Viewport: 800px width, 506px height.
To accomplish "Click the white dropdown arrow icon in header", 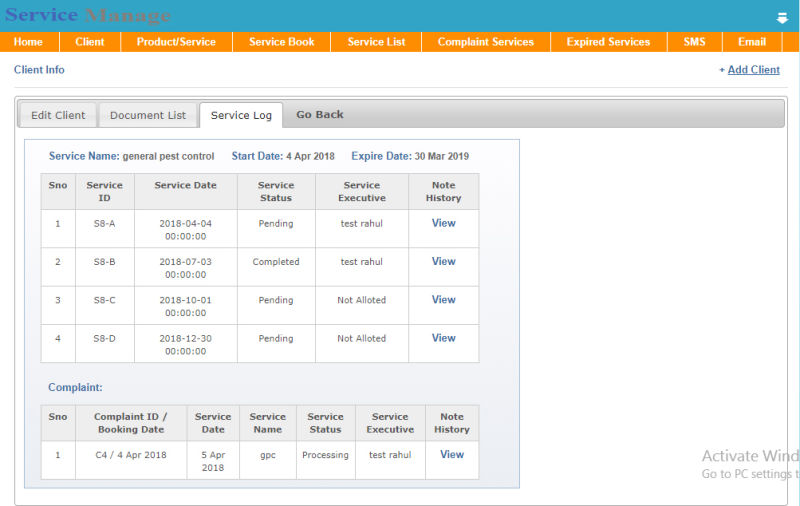I will pyautogui.click(x=782, y=18).
